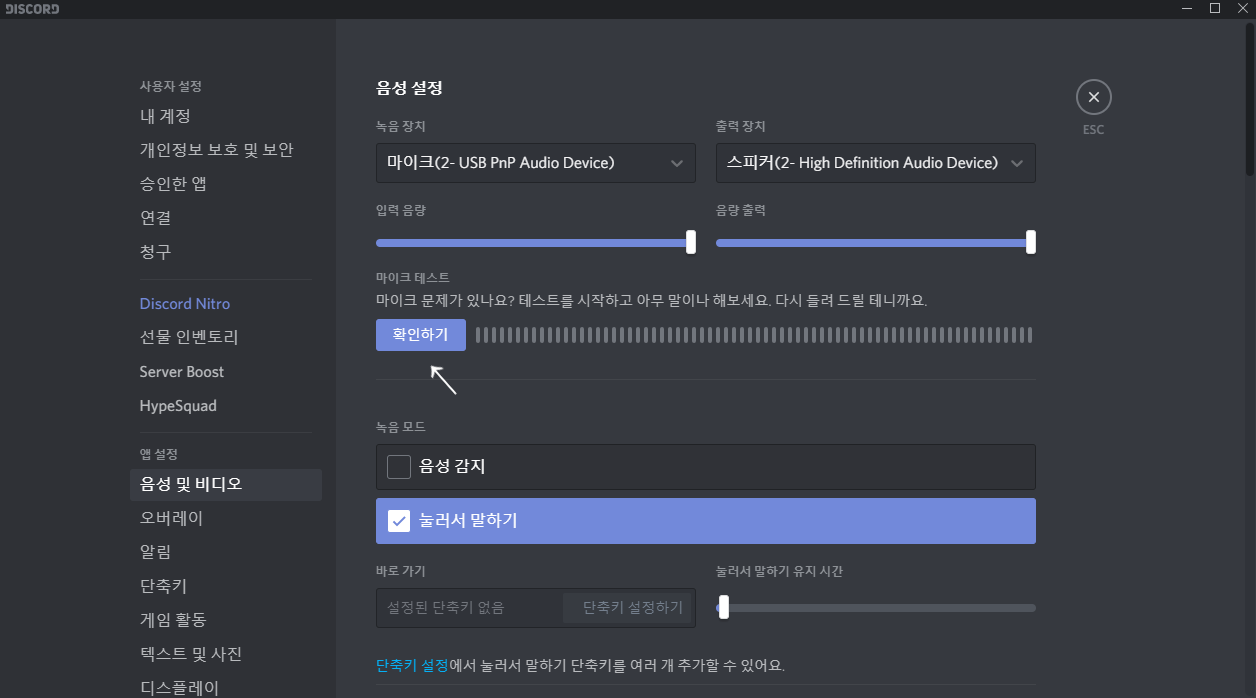Minimize the Discord window
This screenshot has width=1256, height=698.
tap(1188, 8)
